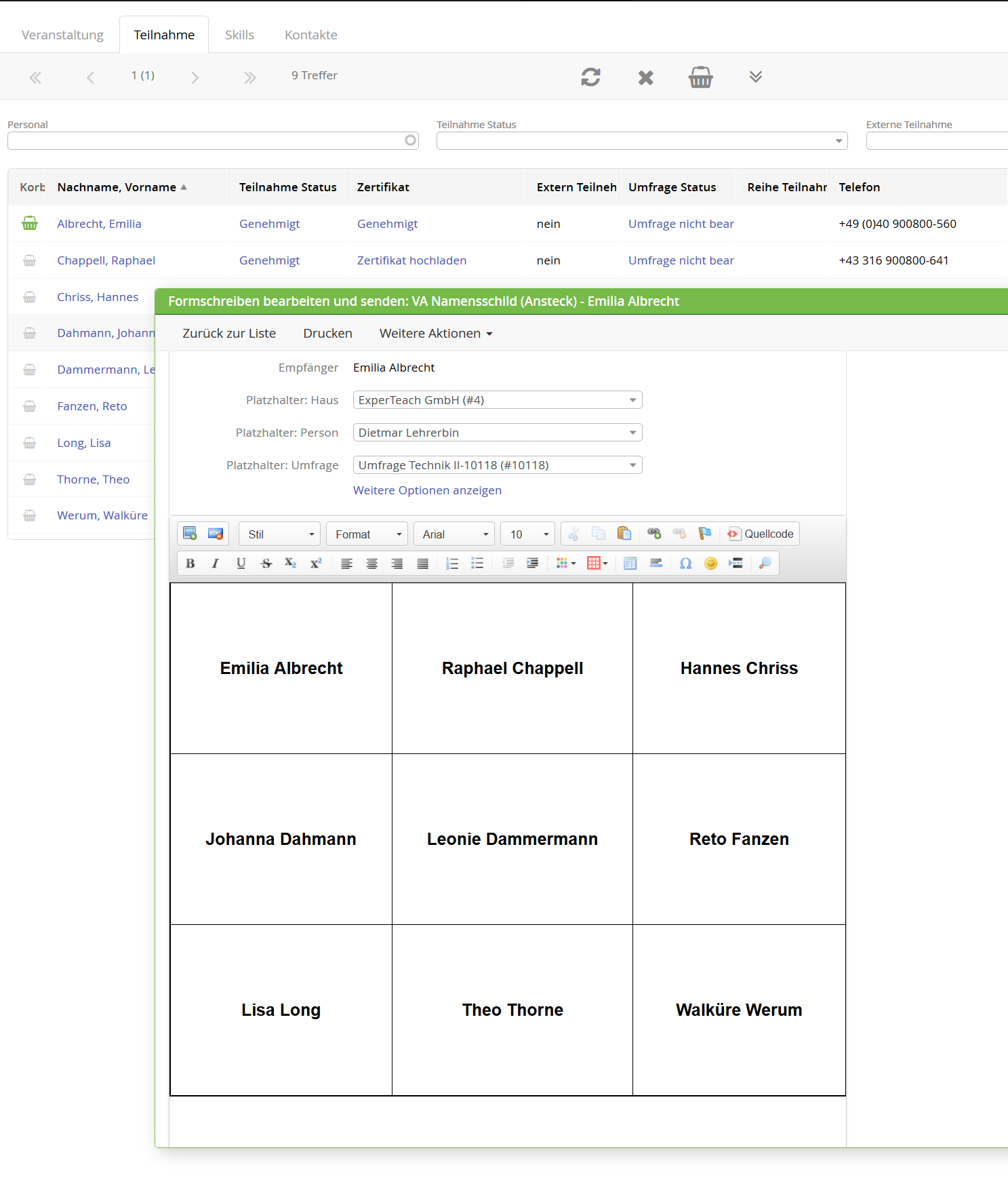Open text color palette icon
Viewport: 1008px width, 1186px height.
coord(565,563)
